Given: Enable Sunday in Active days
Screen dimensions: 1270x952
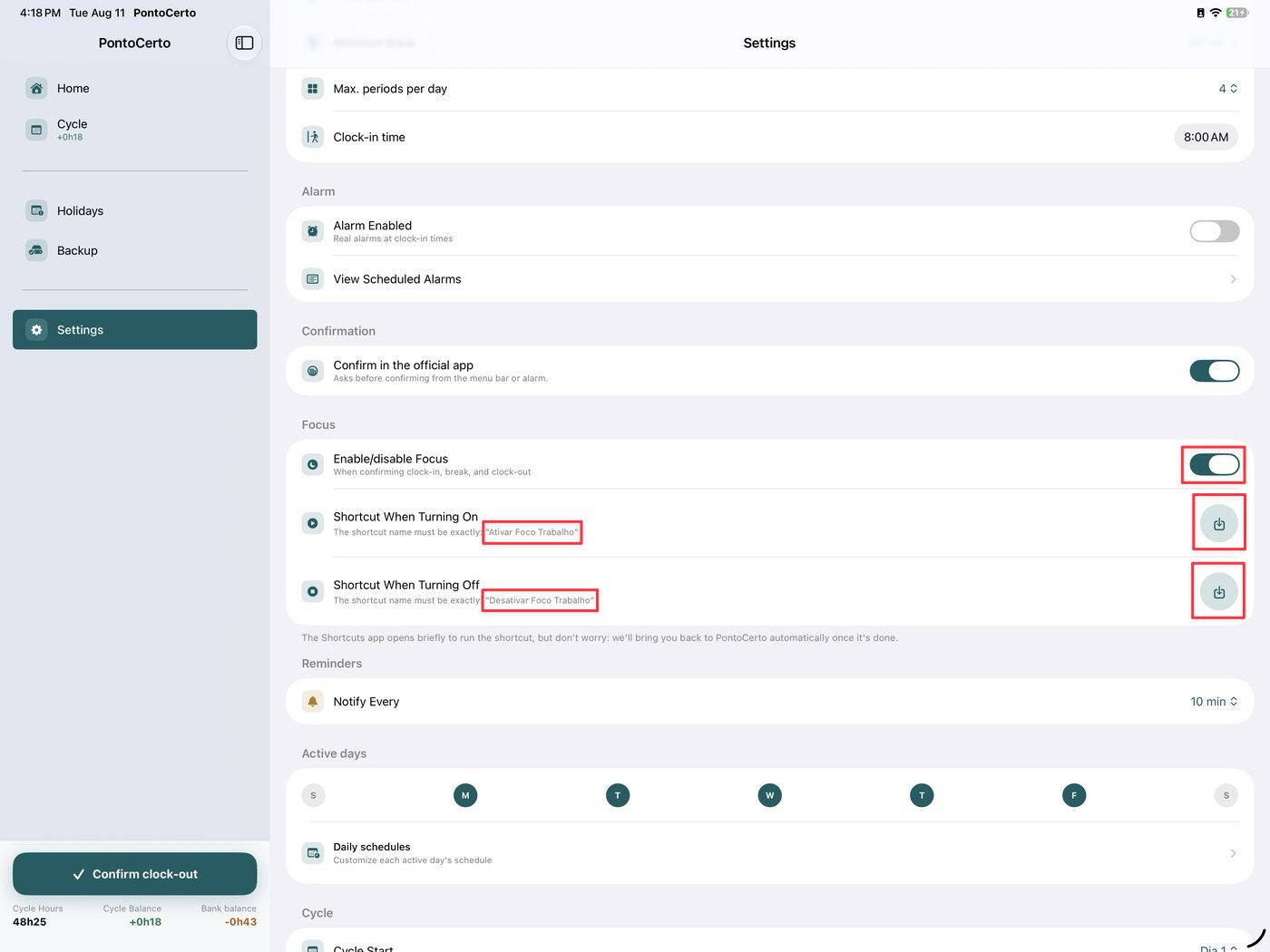Looking at the screenshot, I should 313,795.
